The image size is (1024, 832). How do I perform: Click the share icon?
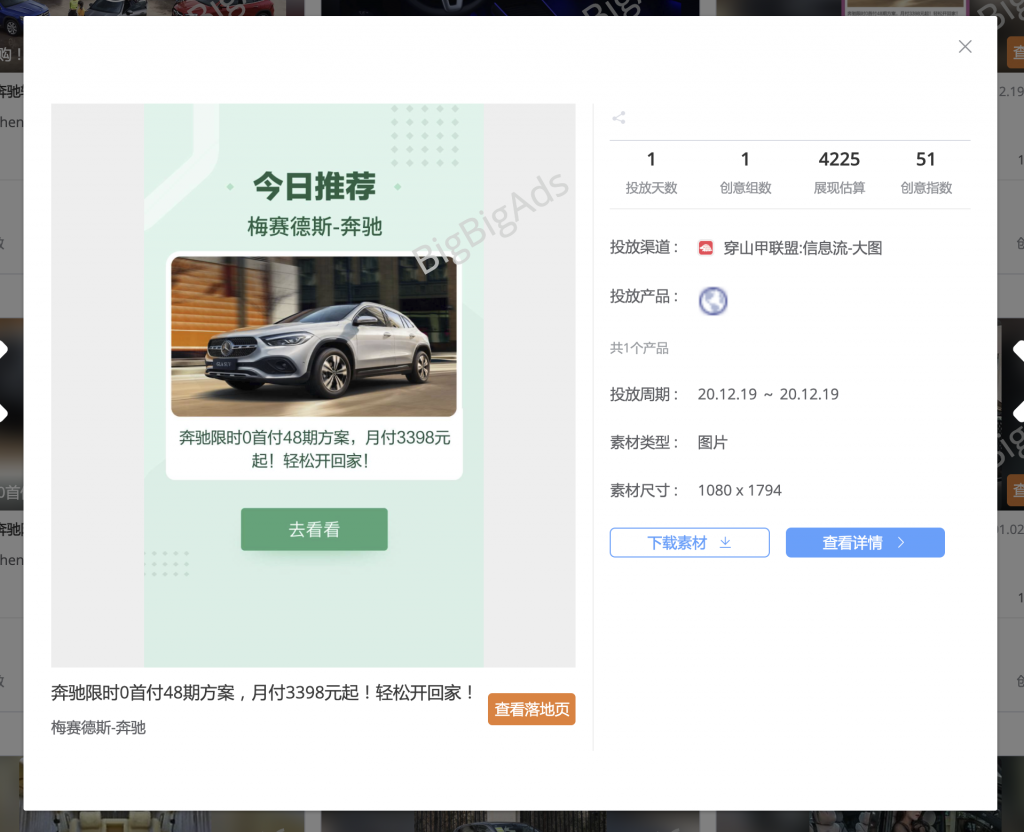click(618, 118)
